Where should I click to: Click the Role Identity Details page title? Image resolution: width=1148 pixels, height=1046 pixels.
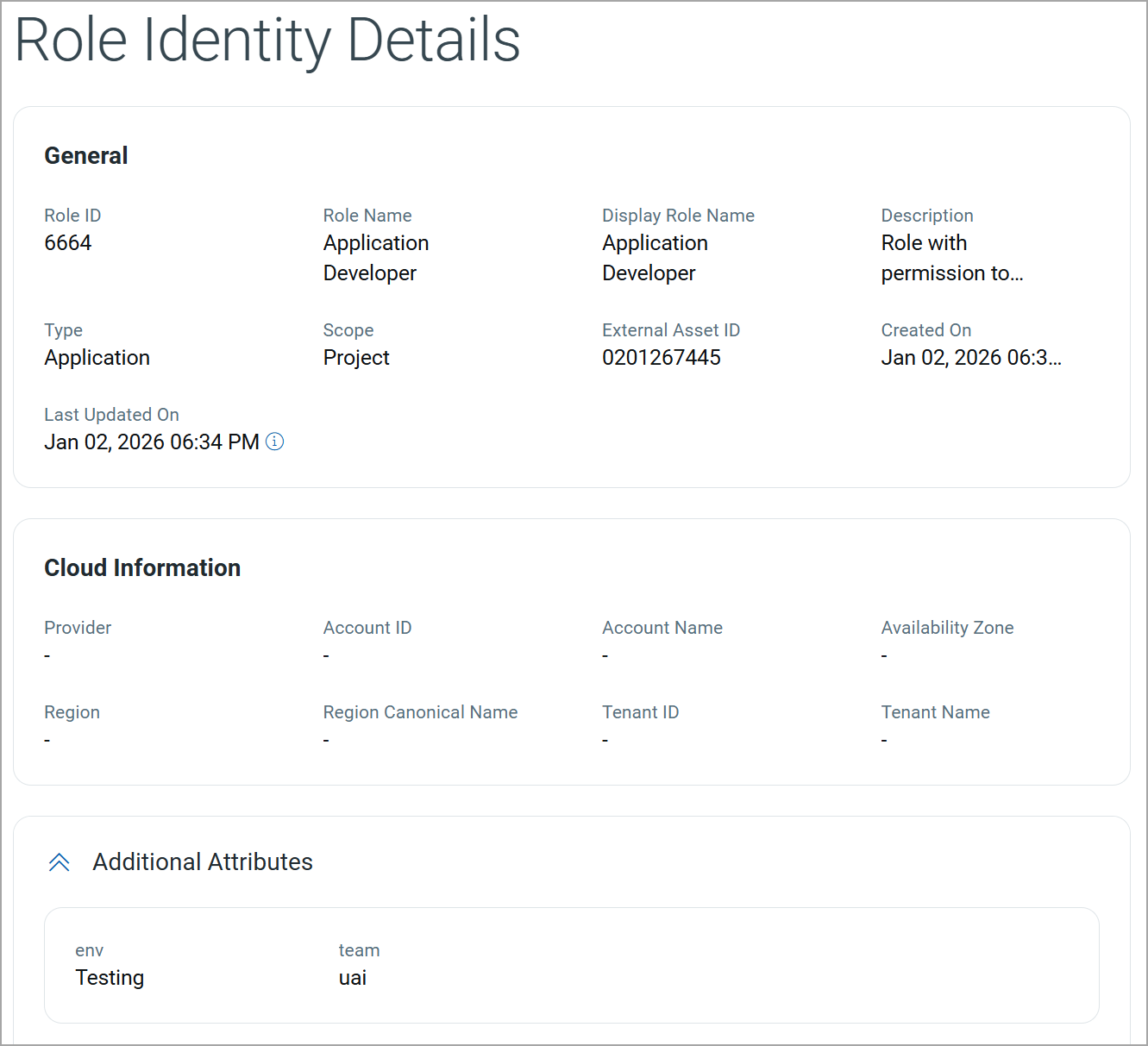point(267,41)
